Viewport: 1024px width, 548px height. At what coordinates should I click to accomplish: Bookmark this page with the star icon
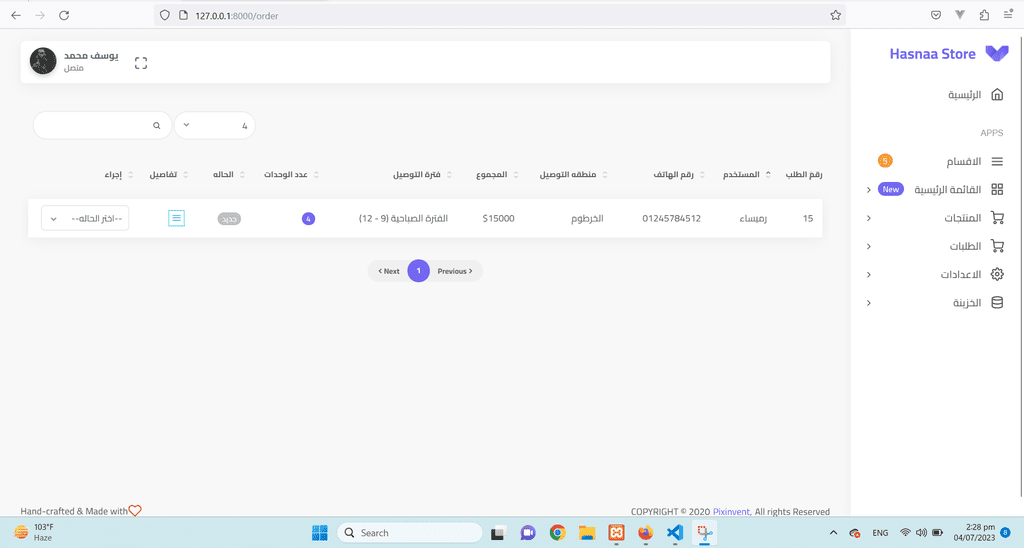[x=835, y=15]
